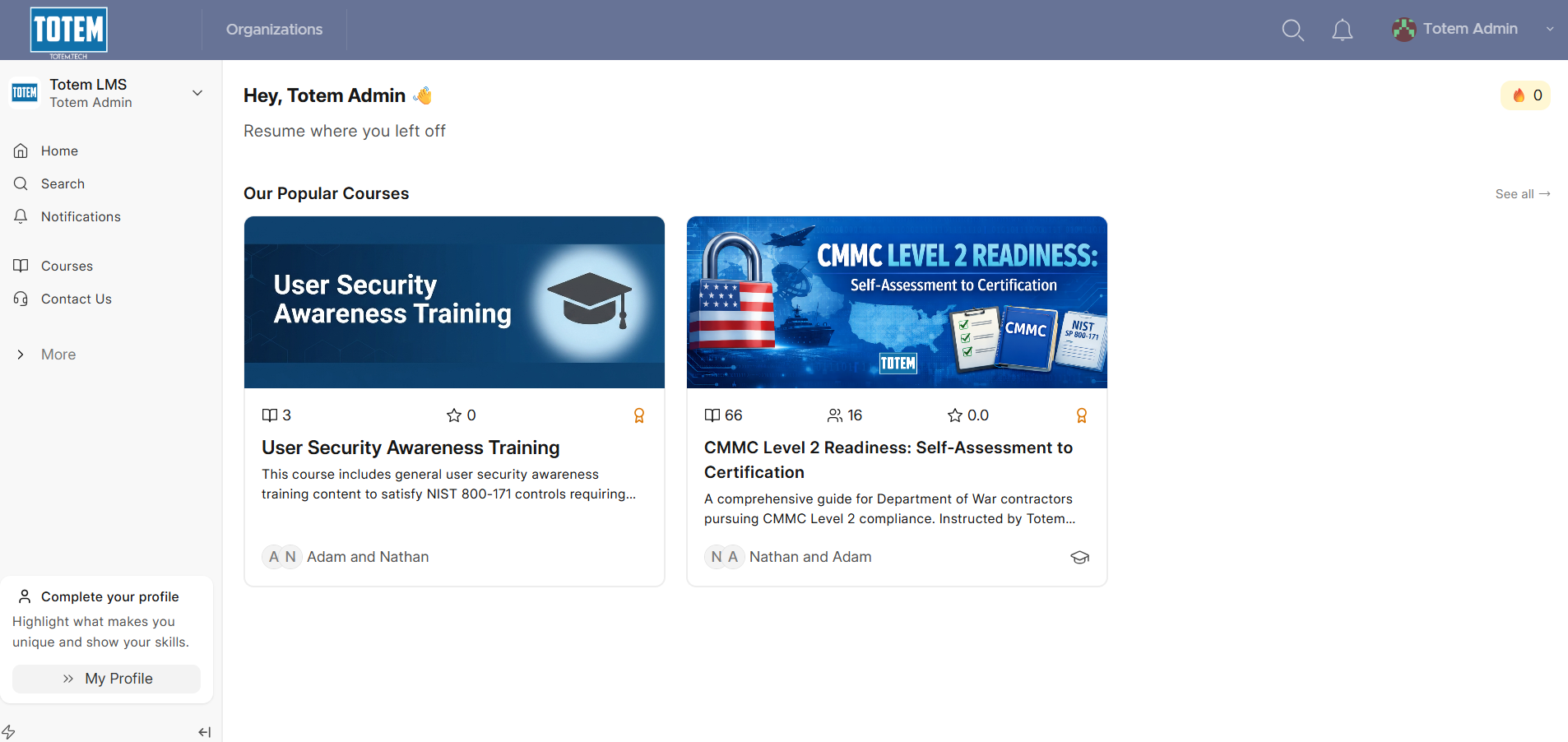Viewport: 1568px width, 742px height.
Task: Click the My Profile button
Action: coord(107,679)
